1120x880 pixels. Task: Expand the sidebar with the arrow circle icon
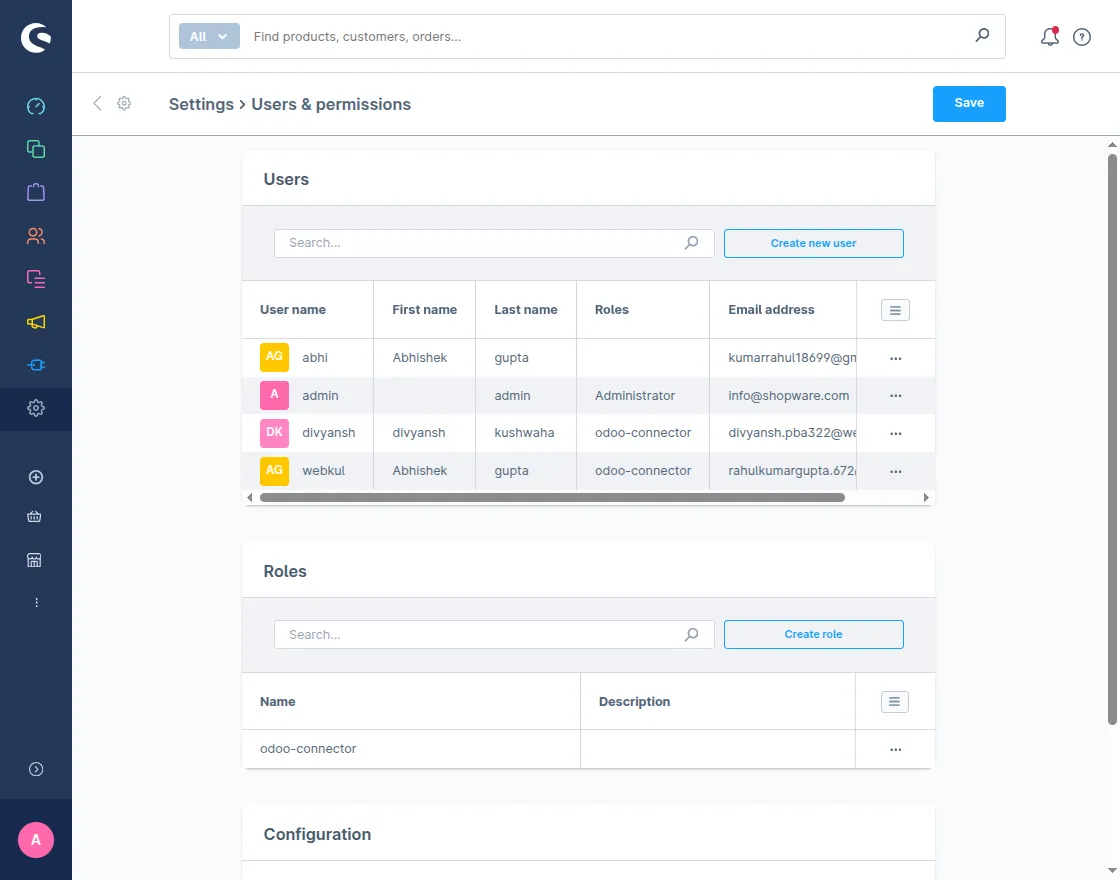click(36, 769)
